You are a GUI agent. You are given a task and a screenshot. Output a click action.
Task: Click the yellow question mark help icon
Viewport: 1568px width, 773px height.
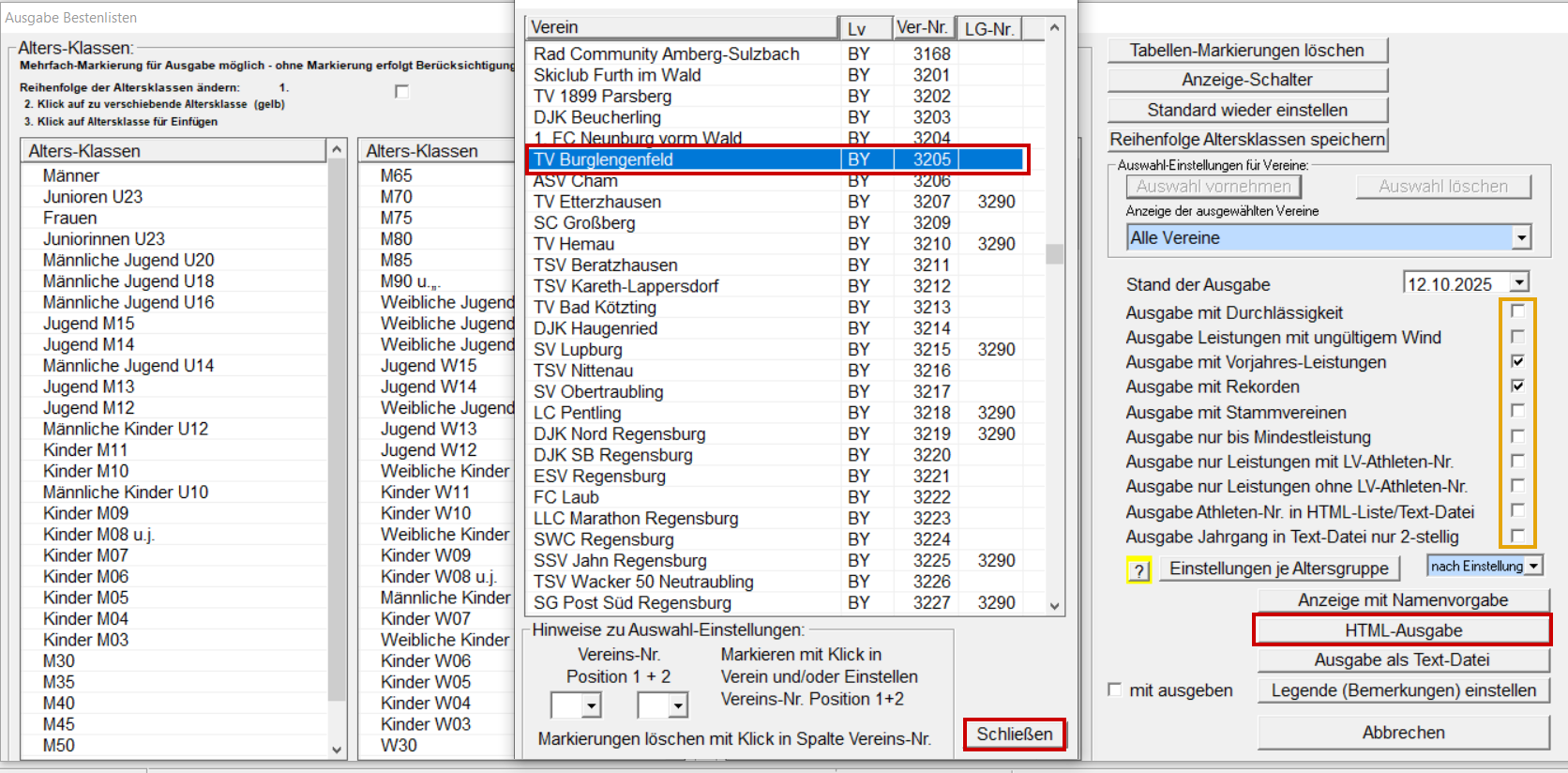[x=1138, y=570]
